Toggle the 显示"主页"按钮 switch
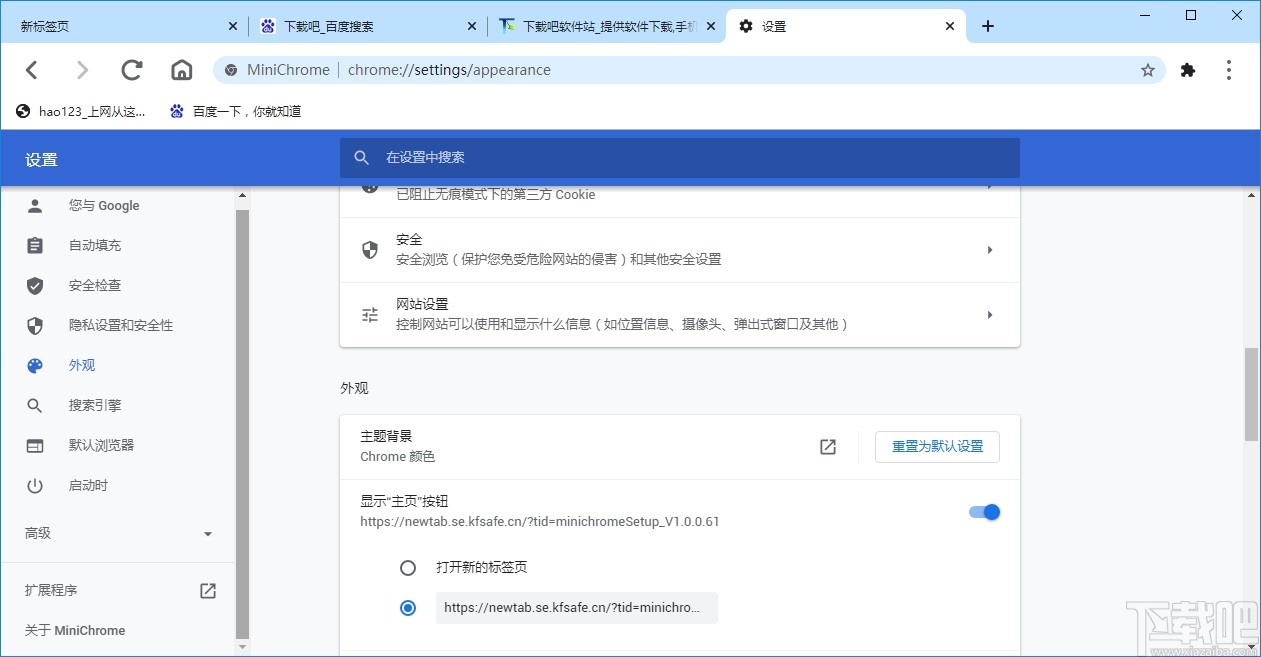The width and height of the screenshot is (1261, 657). [x=984, y=512]
